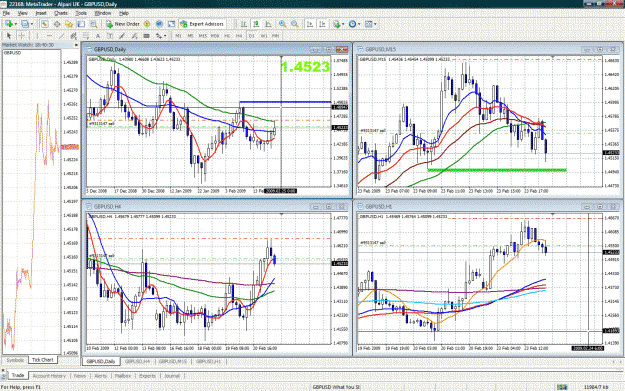
Task: Switch to GBPUSD,H4 chart tab
Action: 138,362
